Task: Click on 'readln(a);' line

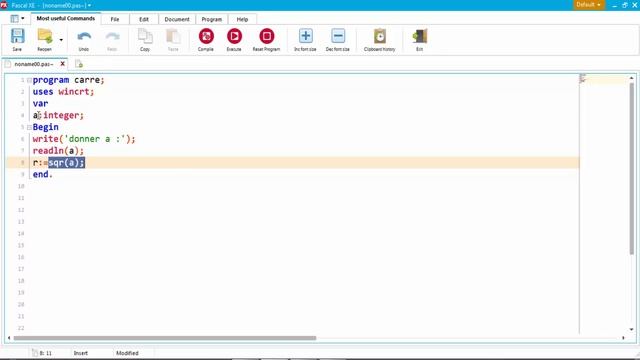Action: tap(58, 151)
